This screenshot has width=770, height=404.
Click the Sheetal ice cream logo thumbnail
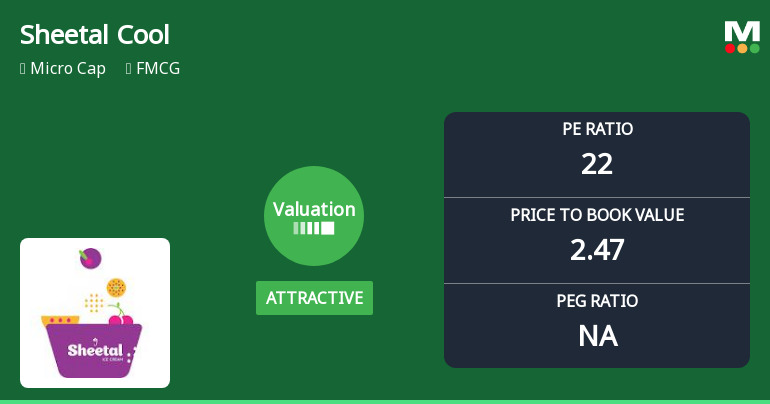pyautogui.click(x=95, y=312)
